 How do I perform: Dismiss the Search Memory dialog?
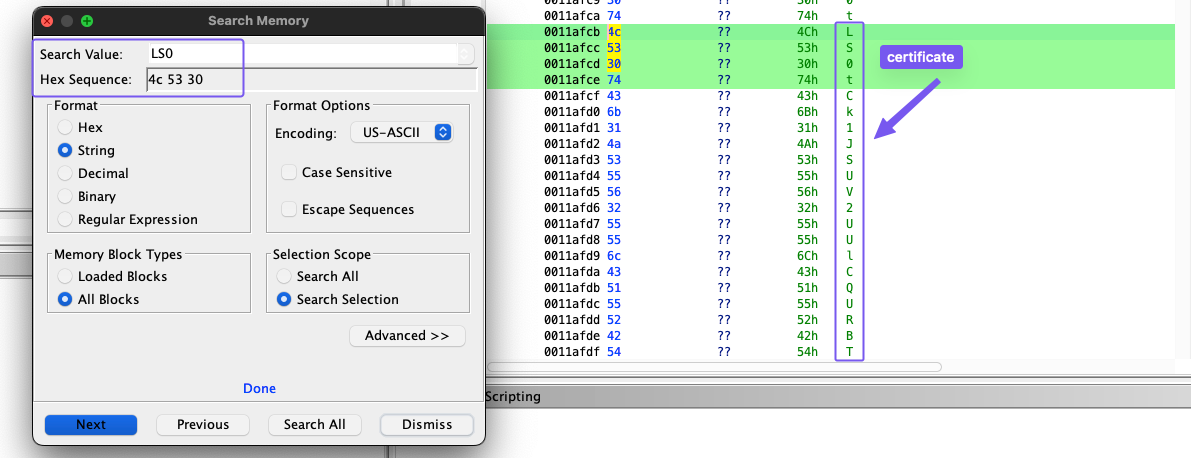point(427,425)
